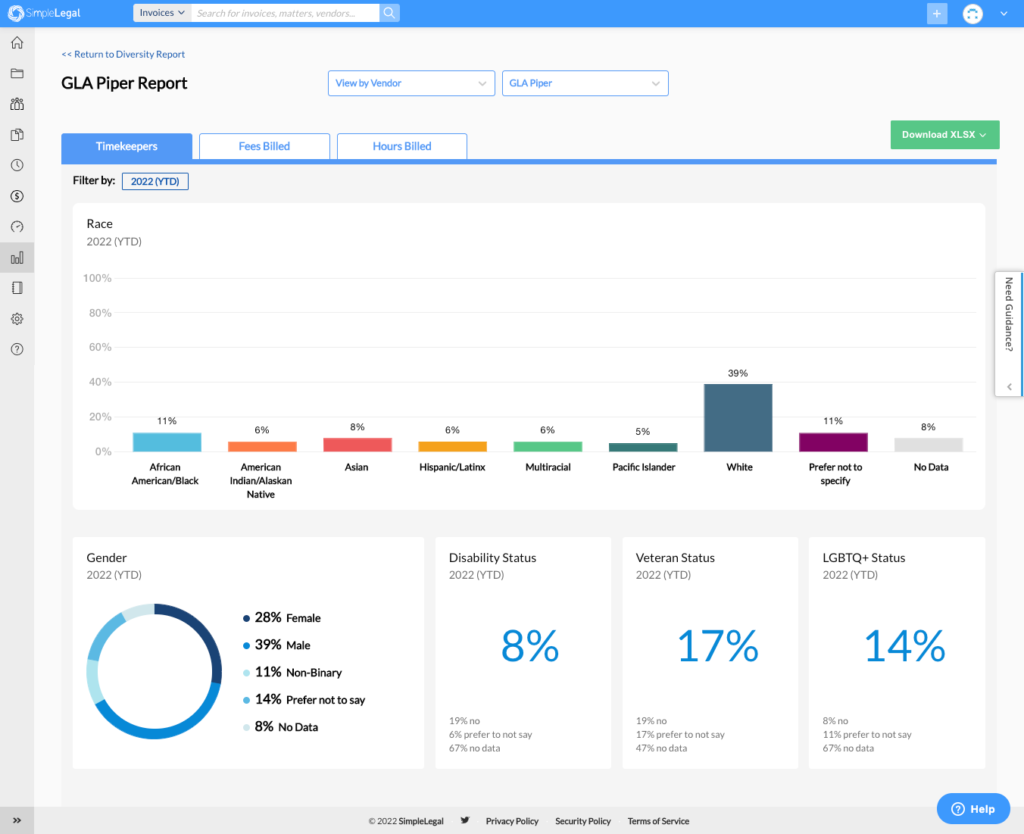
Task: Expand the Invoices search scope dropdown
Action: pyautogui.click(x=160, y=12)
